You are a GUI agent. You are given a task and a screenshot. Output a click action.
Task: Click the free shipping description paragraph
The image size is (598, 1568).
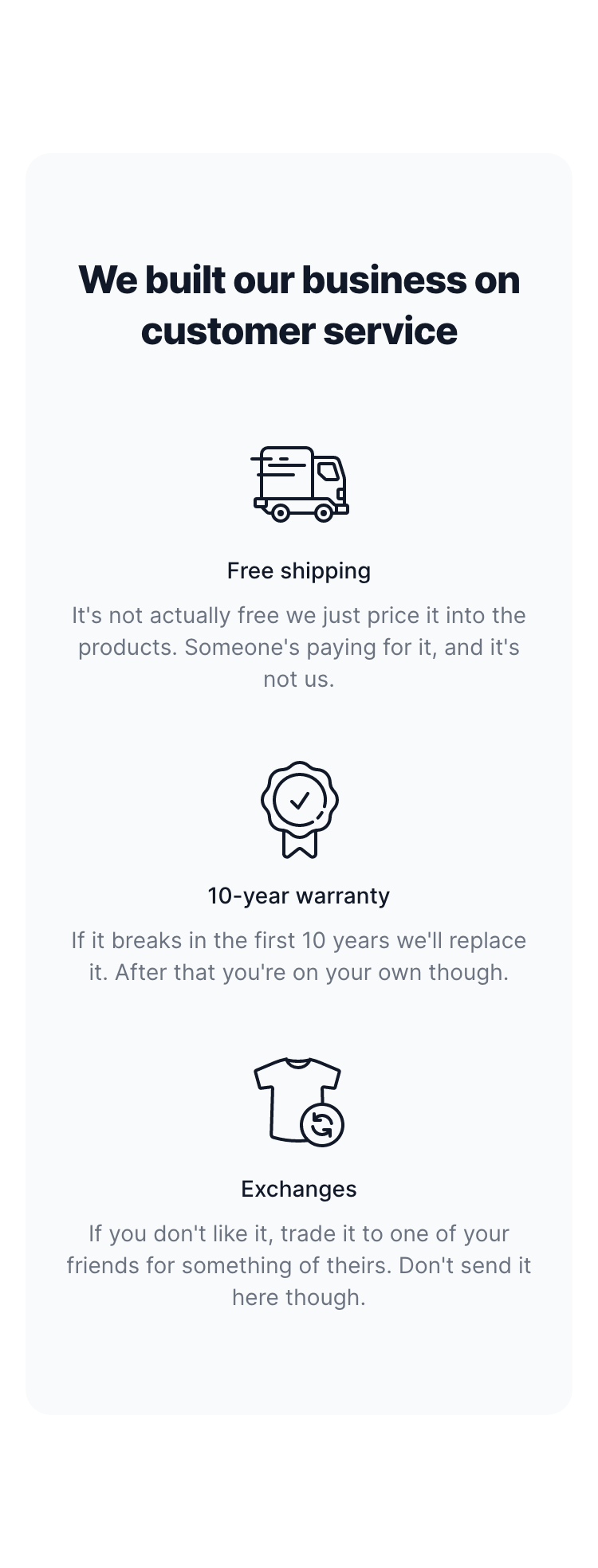pos(299,647)
